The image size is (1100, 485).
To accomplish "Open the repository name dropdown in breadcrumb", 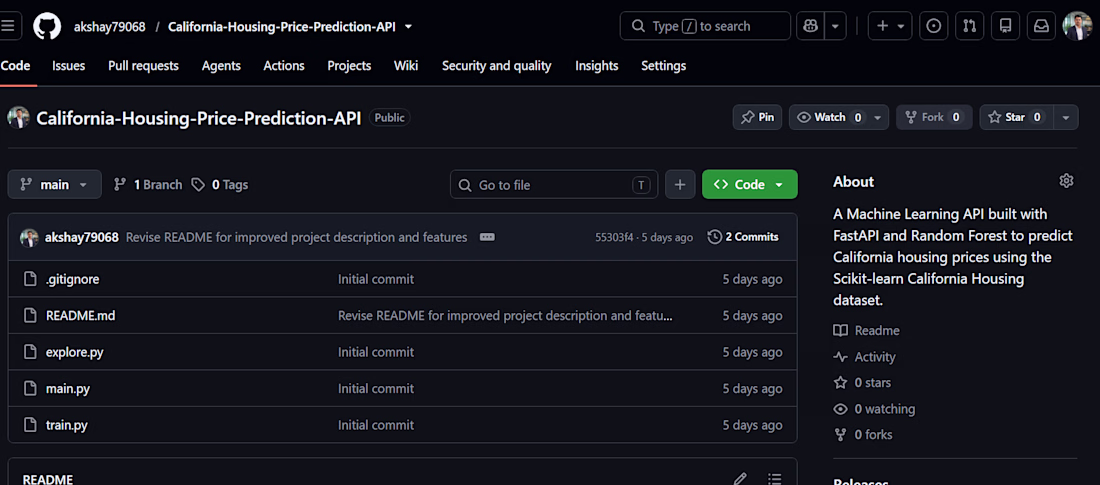I will tap(408, 27).
